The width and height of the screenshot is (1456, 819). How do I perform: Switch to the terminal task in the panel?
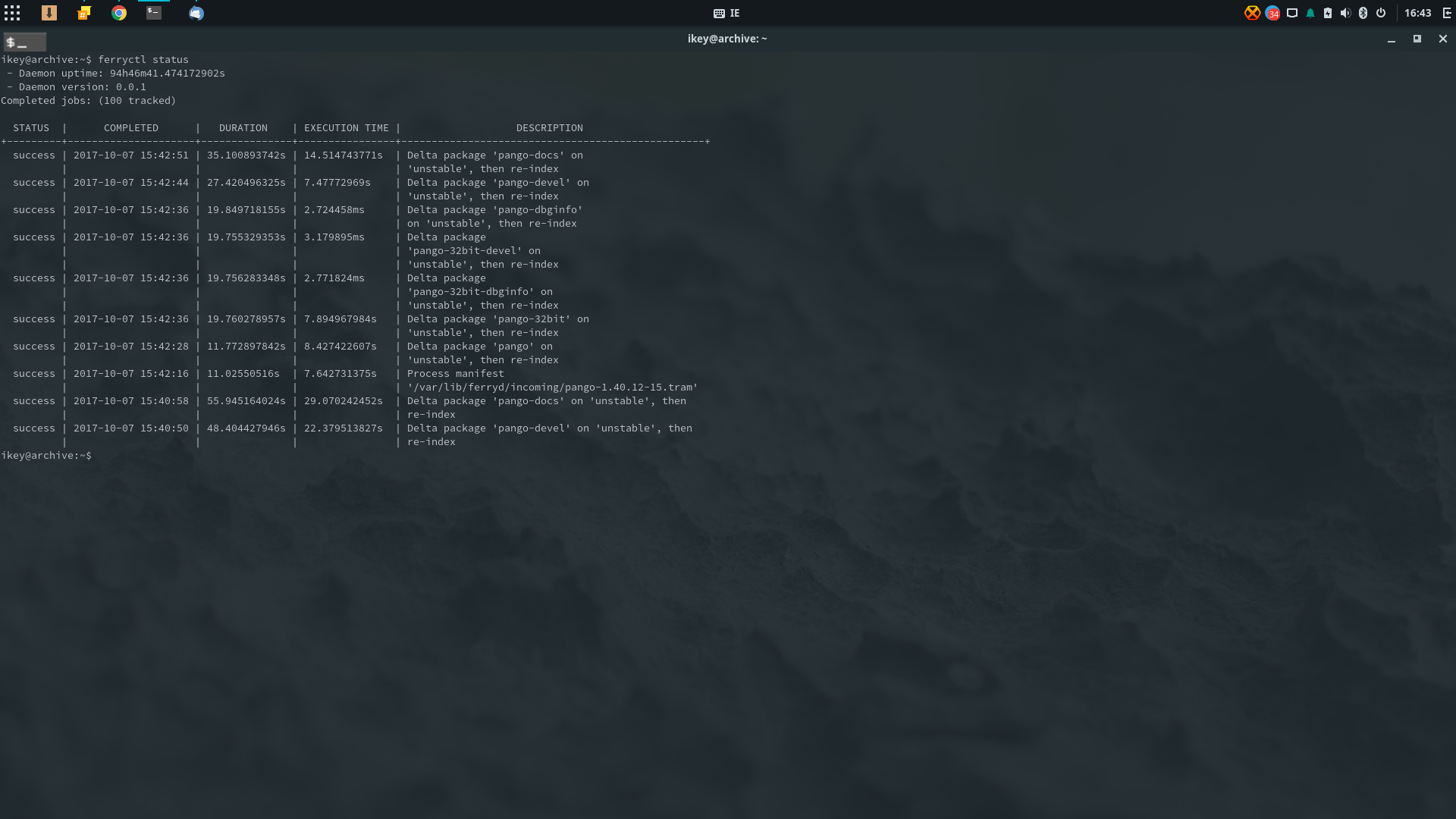point(154,13)
